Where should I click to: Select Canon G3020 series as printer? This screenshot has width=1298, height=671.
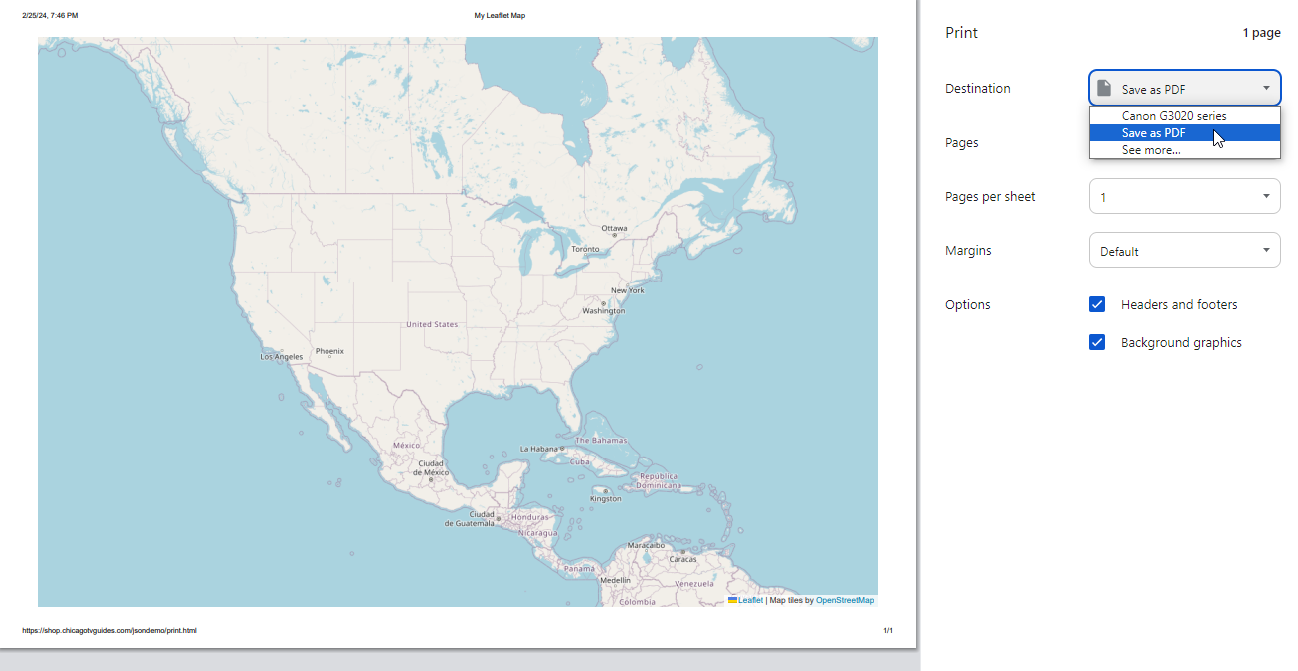pyautogui.click(x=1184, y=115)
